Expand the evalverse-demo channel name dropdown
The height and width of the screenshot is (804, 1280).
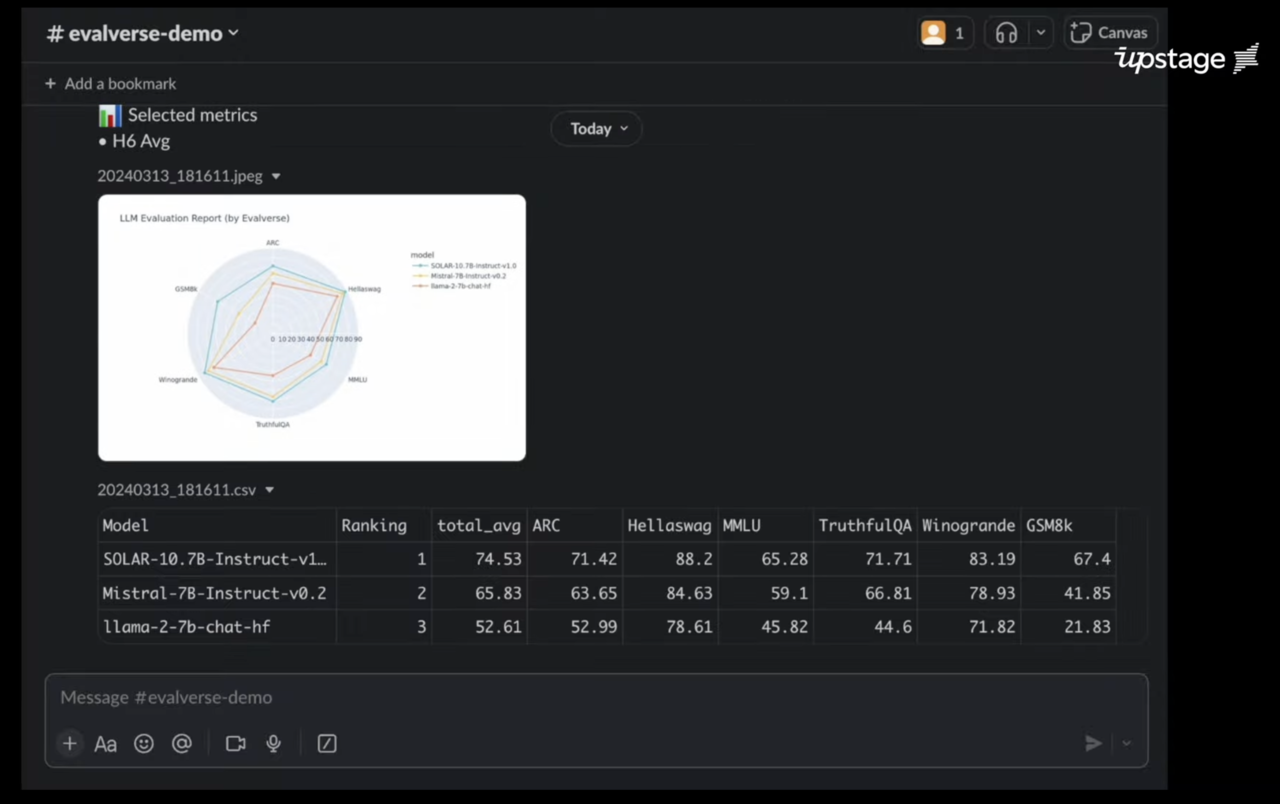click(x=143, y=33)
